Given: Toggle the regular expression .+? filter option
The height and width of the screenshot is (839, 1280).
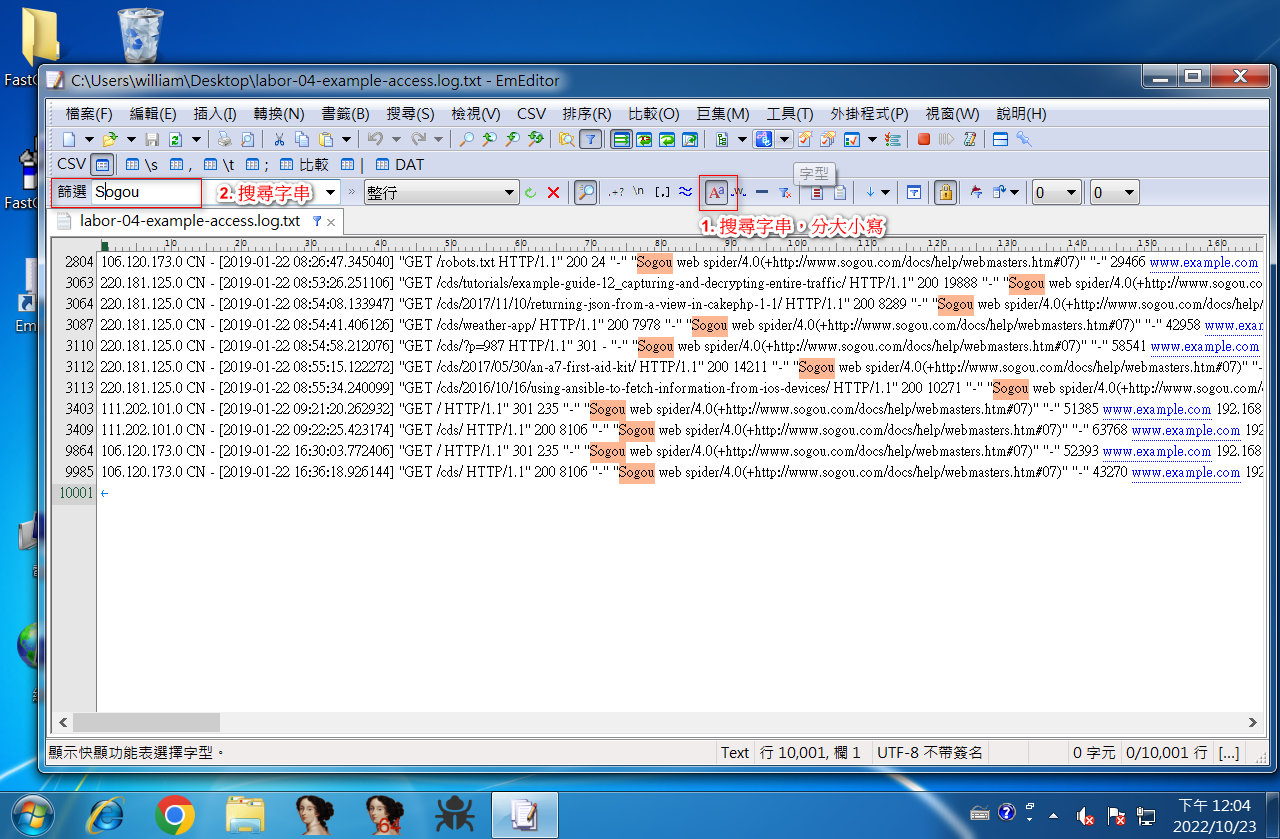Looking at the screenshot, I should [618, 192].
